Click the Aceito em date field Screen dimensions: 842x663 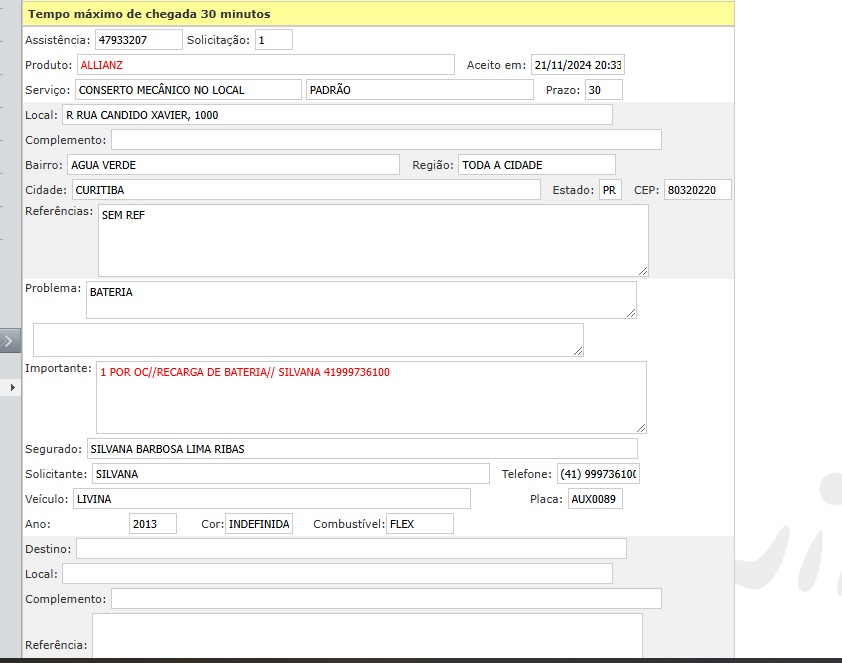pos(577,65)
